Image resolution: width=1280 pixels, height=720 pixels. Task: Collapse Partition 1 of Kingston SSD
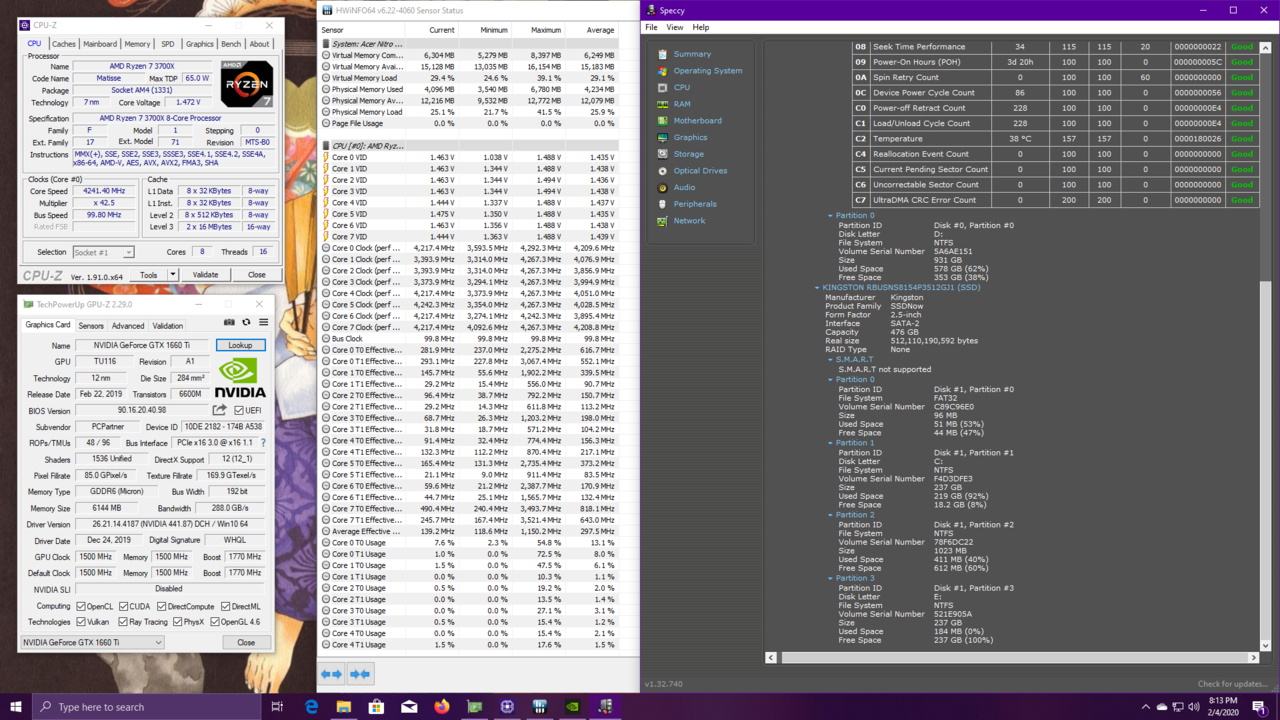click(830, 443)
